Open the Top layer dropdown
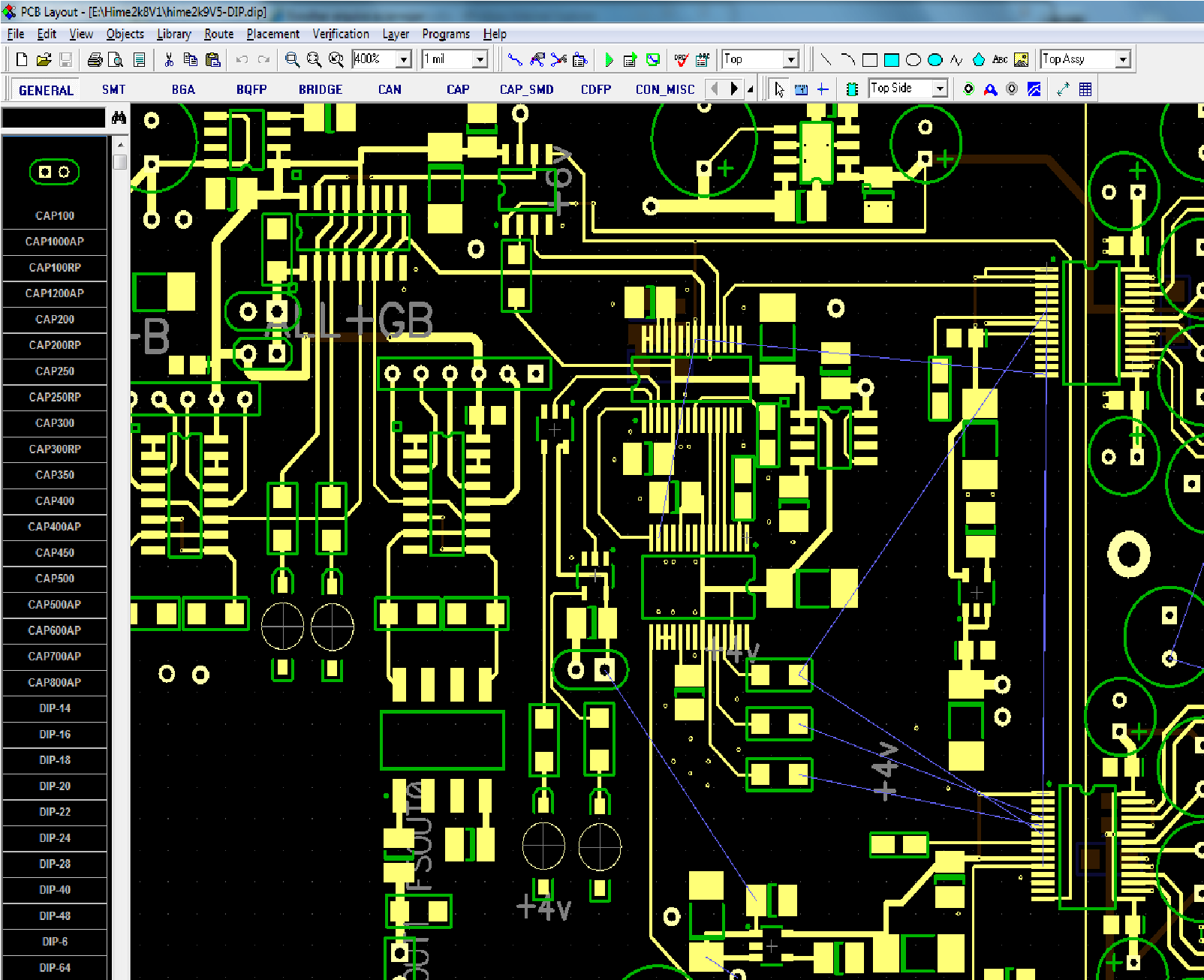This screenshot has height=980, width=1204. (790, 59)
